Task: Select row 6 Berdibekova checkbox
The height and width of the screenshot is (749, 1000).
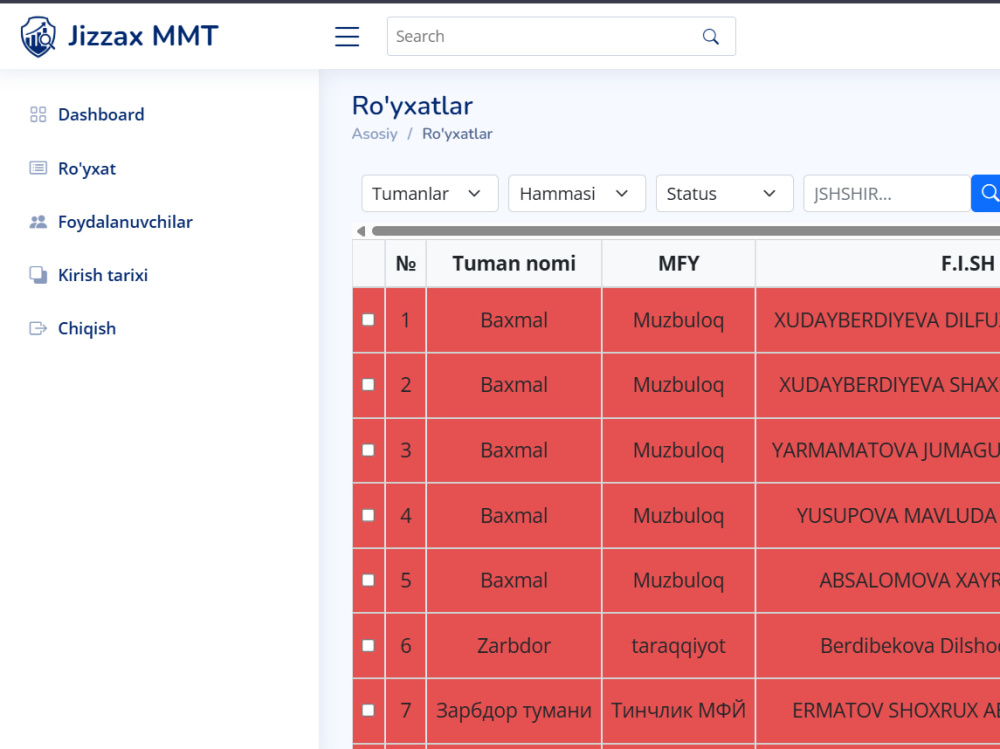Action: 369,646
